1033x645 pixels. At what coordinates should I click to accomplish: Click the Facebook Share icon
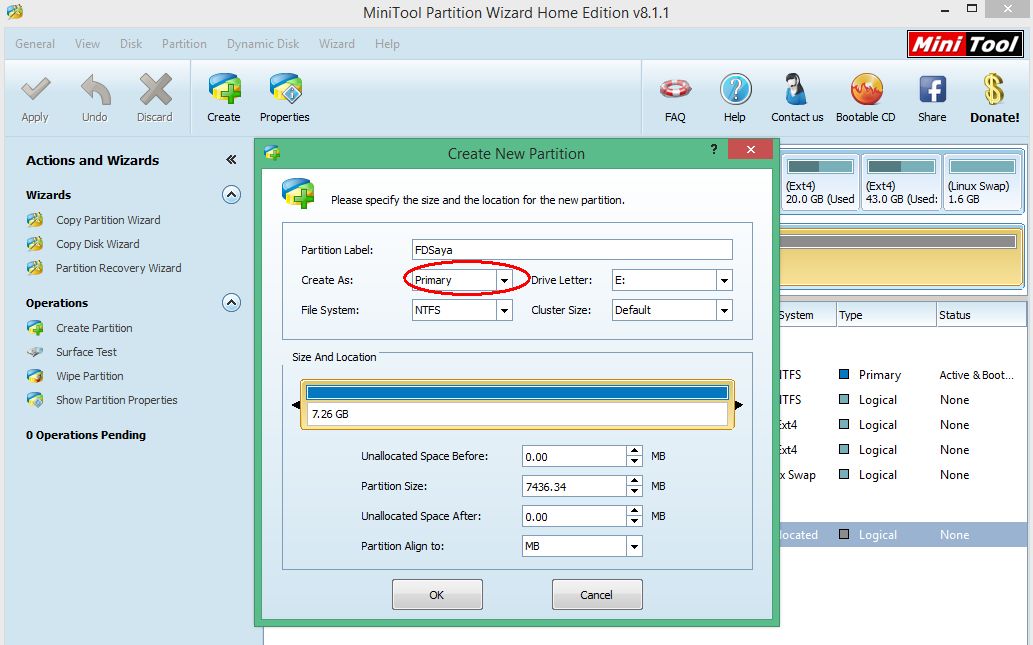tap(932, 90)
